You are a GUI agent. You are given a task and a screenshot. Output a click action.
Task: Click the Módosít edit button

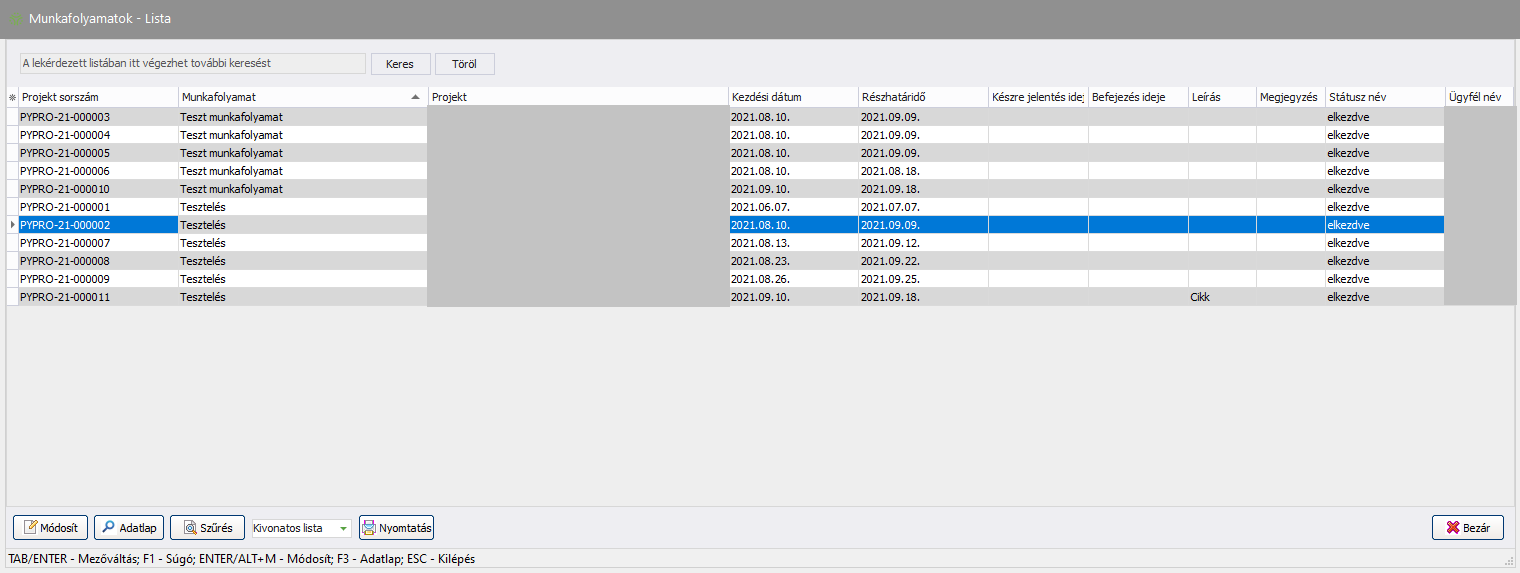click(51, 528)
